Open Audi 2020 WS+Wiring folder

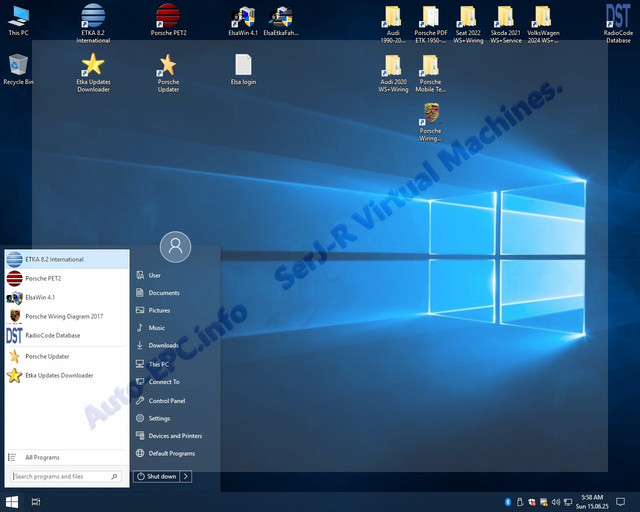coord(393,73)
